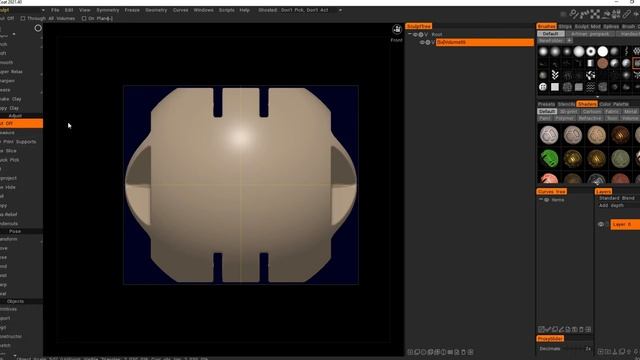Select the dotted white circle brush alpha
Image resolution: width=640 pixels, height=360 pixels.
tap(543, 87)
